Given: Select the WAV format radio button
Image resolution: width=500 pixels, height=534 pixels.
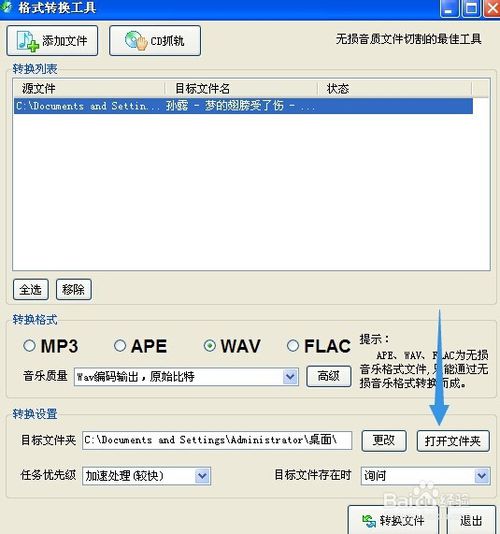Looking at the screenshot, I should [209, 346].
